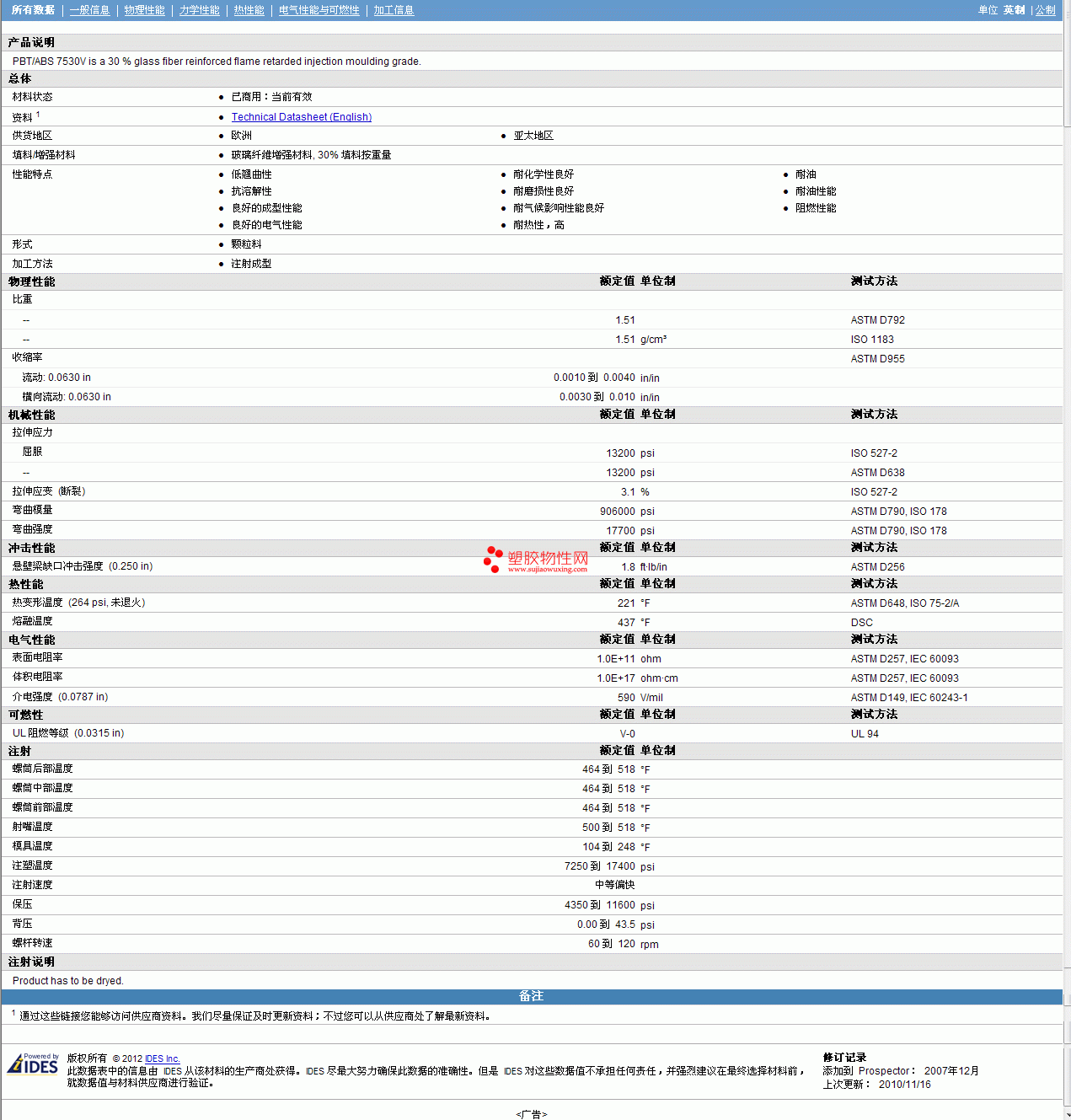Select the PBT/ABS 7530V product description text

click(217, 62)
